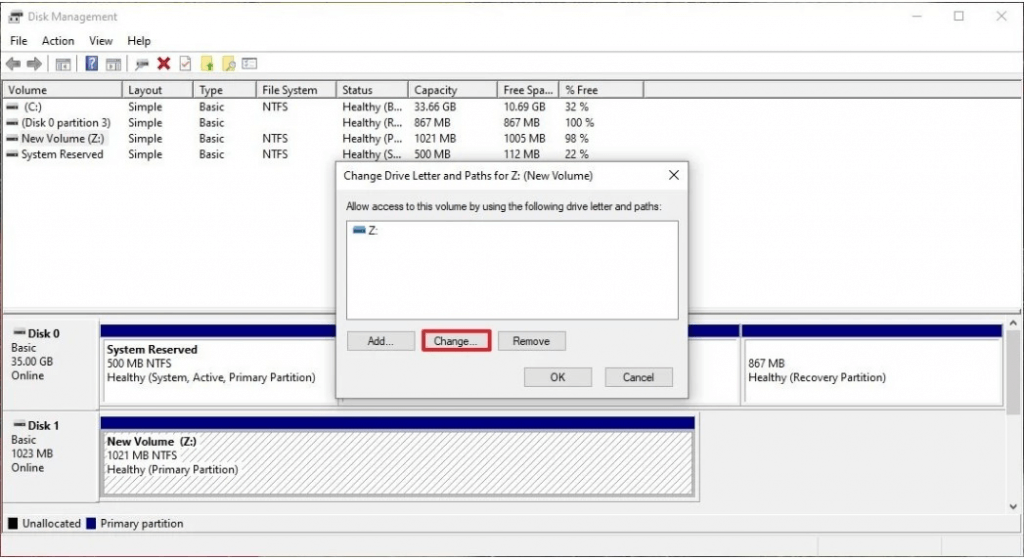Click the vertical scrollbar thumb in disk pane

coord(1013,372)
